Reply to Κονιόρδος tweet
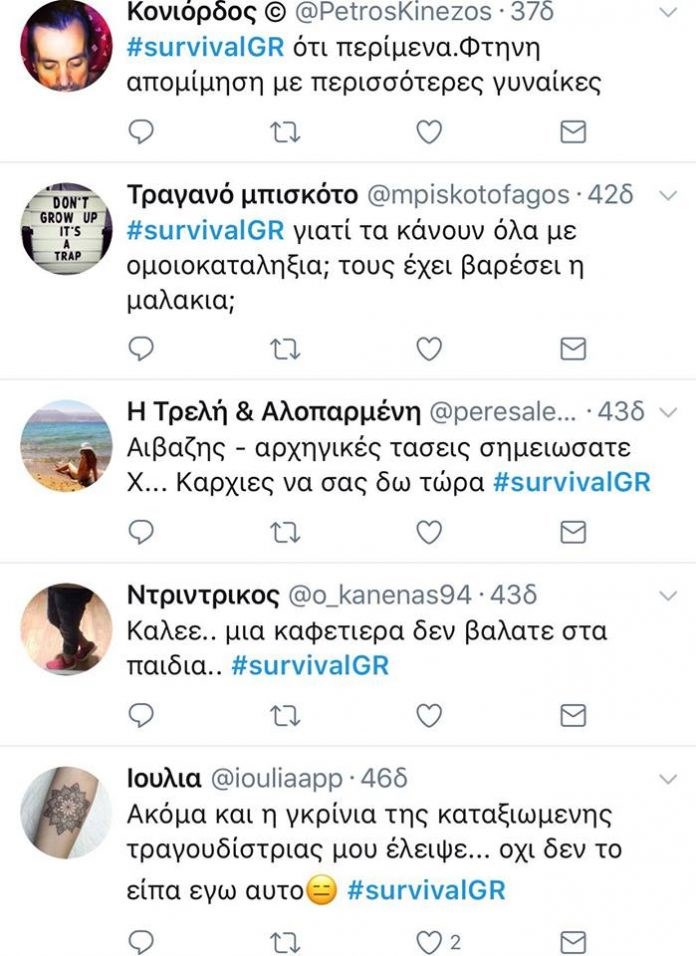 (141, 131)
